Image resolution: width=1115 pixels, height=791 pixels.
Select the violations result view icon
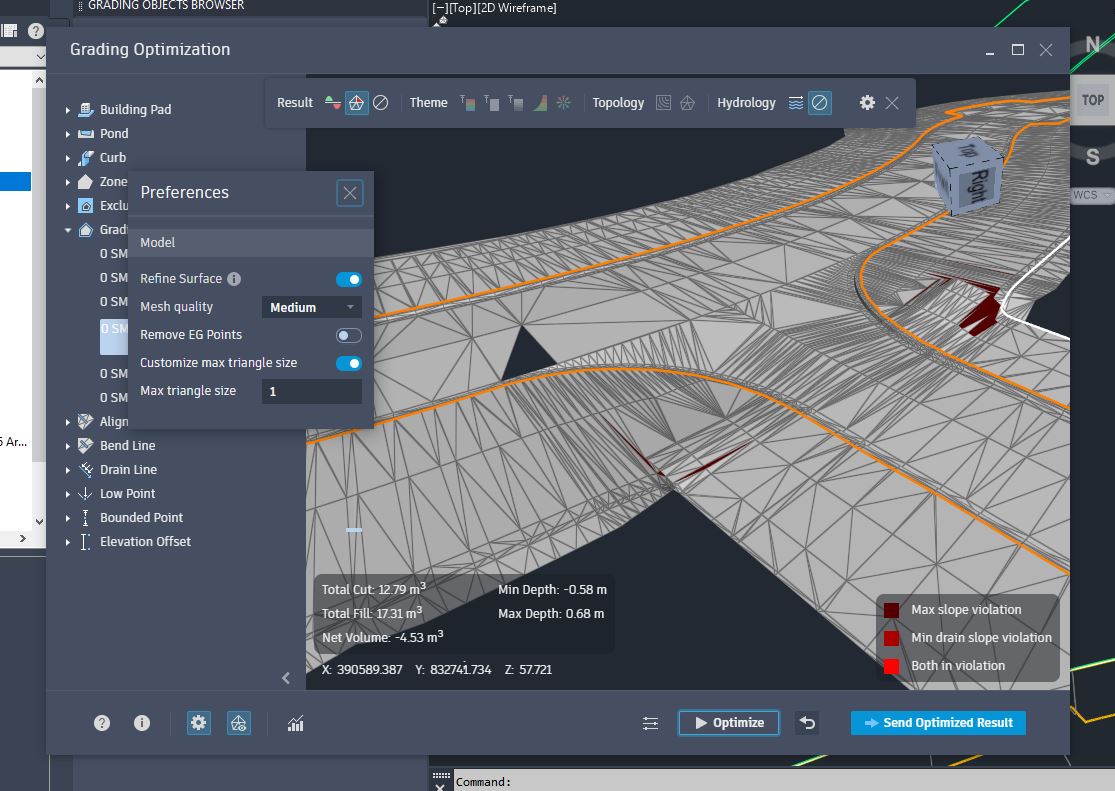pyautogui.click(x=356, y=102)
